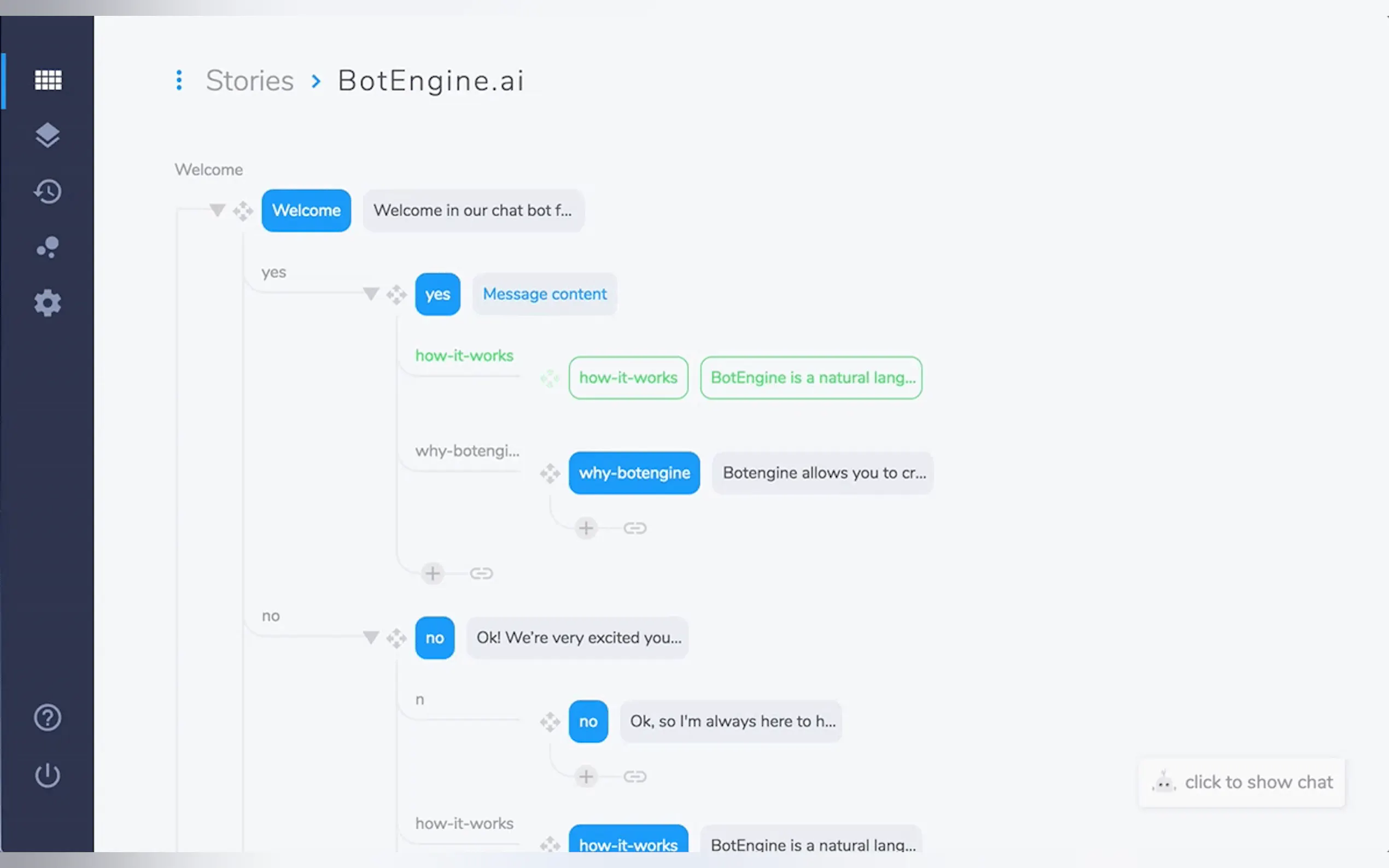This screenshot has width=1389, height=868.
Task: Go back to Stories breadcrumb
Action: (x=250, y=80)
